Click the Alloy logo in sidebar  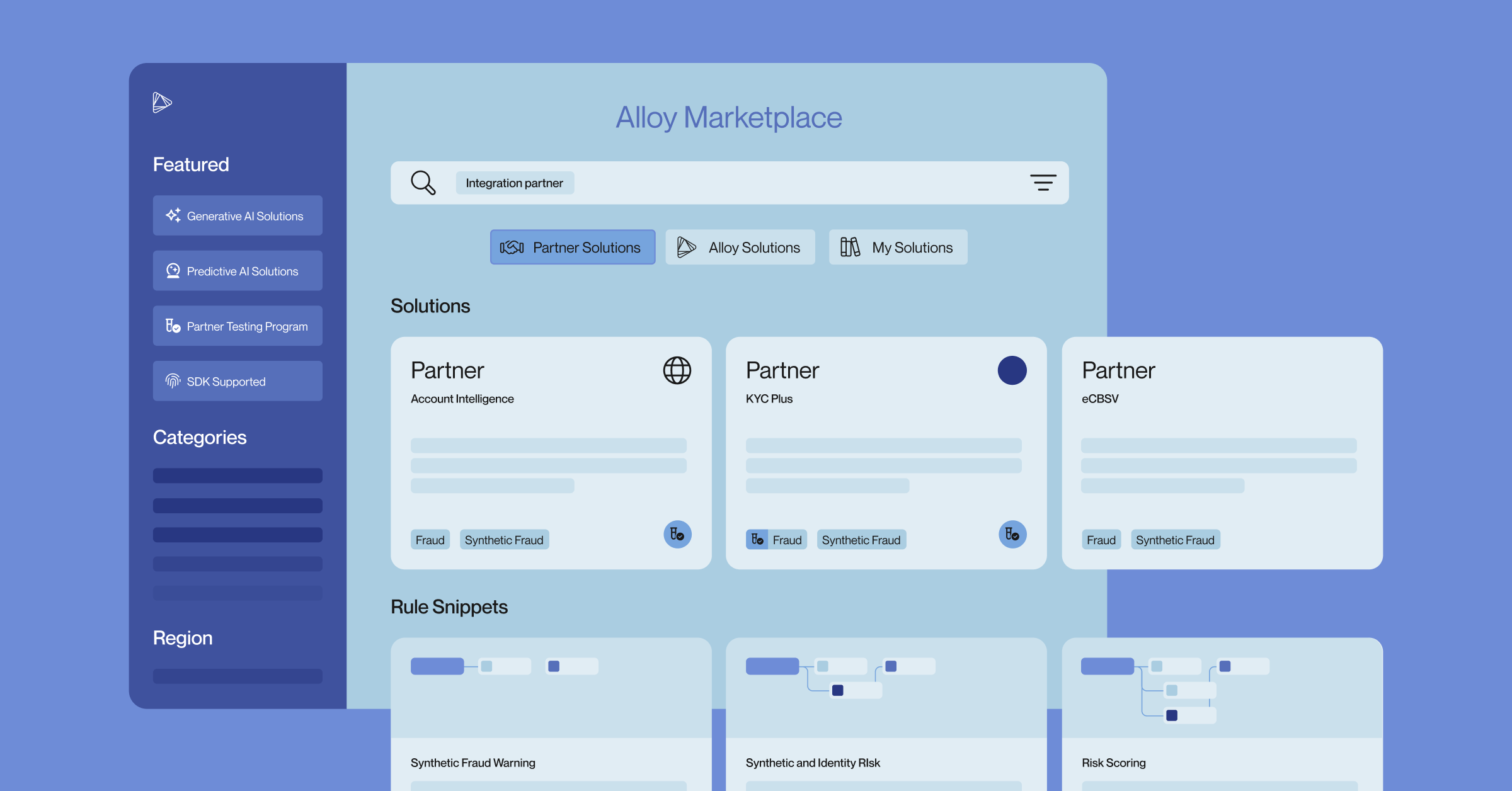coord(162,102)
